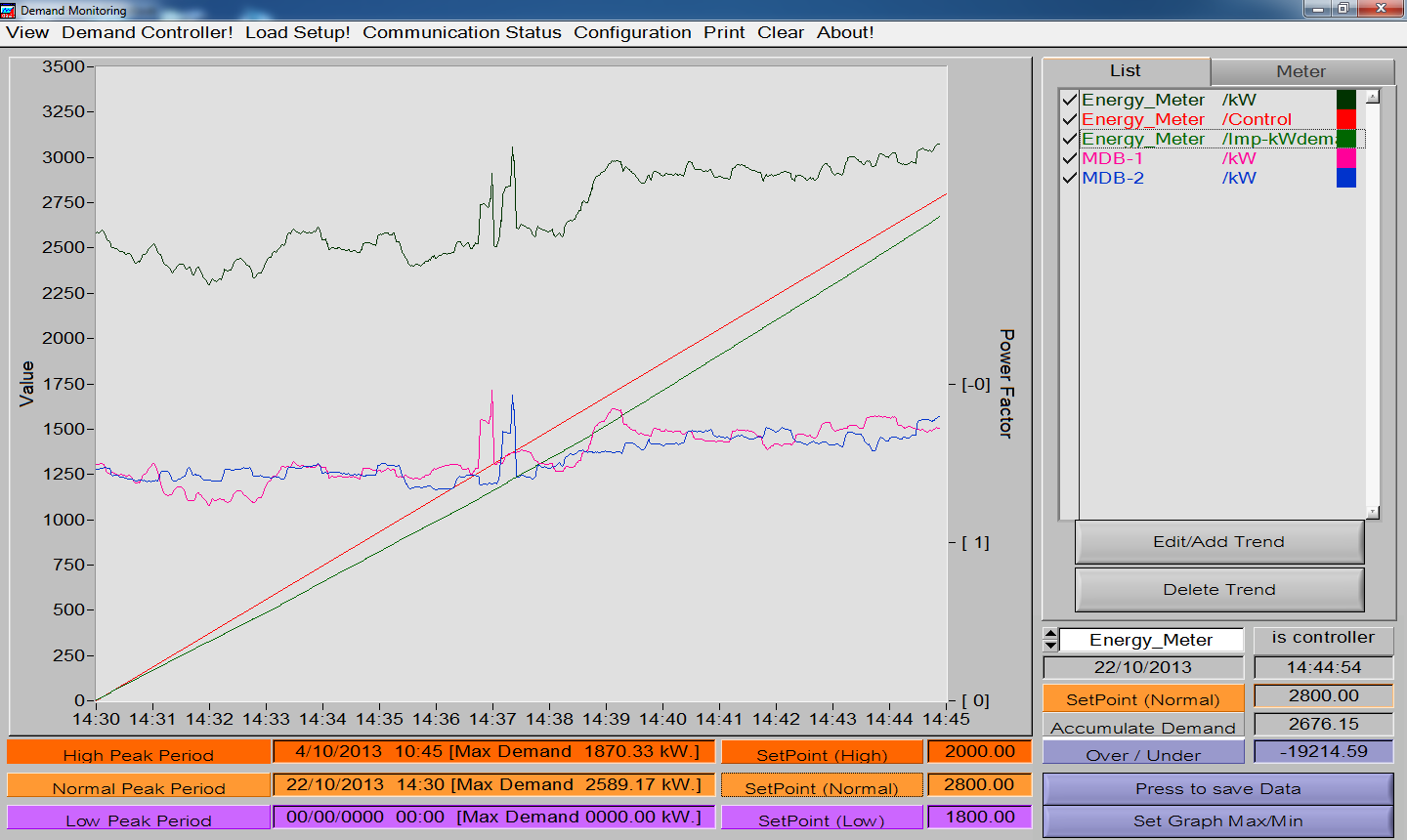Uncheck the MDB-2 /kW trend
1407x840 pixels.
pos(1069,178)
